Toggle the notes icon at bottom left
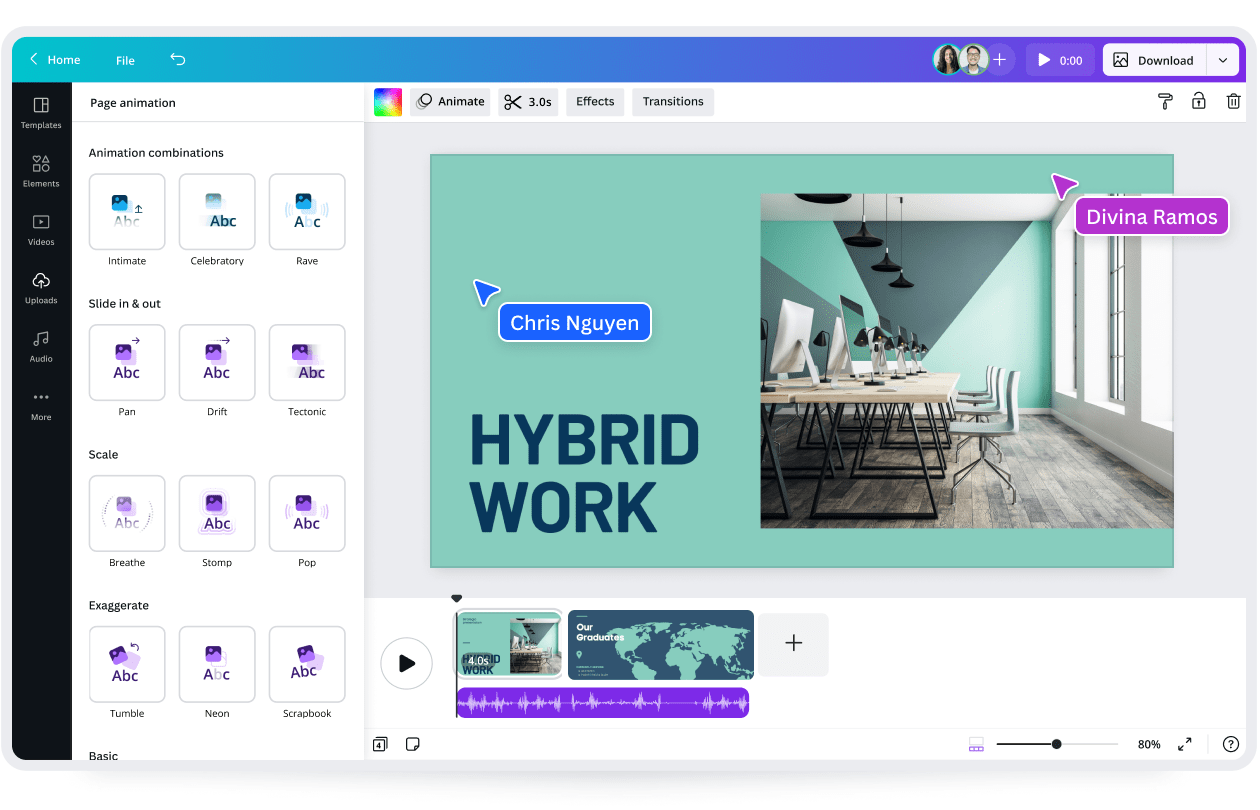 point(412,744)
